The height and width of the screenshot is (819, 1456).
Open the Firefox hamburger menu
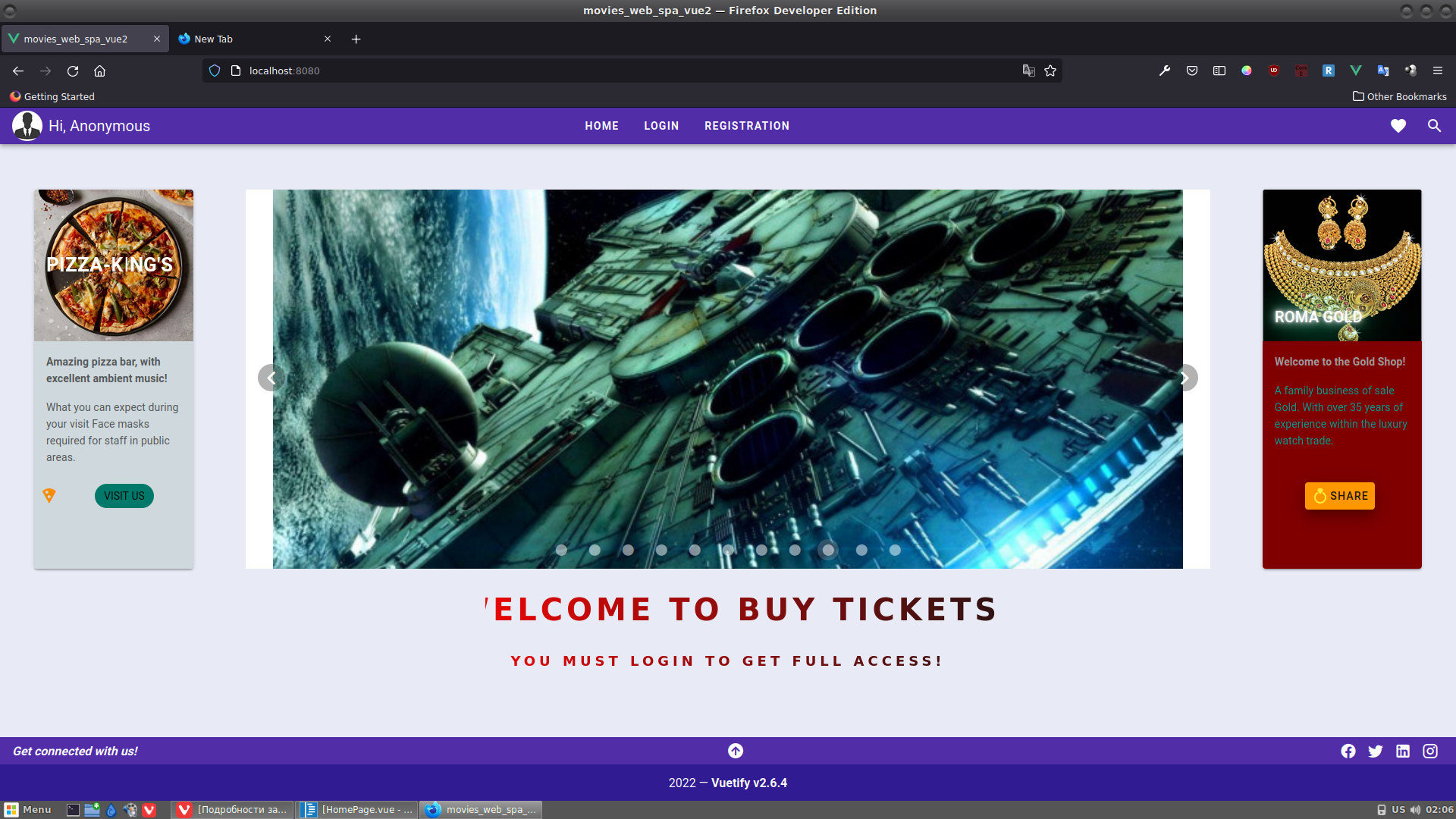pyautogui.click(x=1439, y=71)
